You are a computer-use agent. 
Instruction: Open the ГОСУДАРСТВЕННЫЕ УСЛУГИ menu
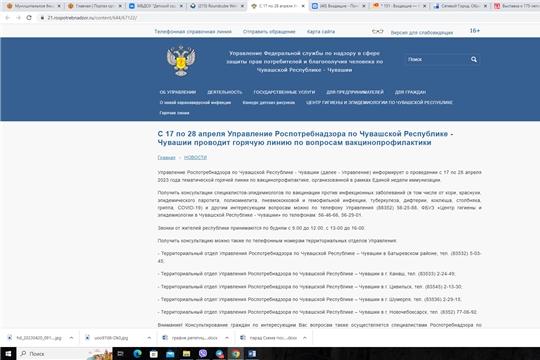284,92
